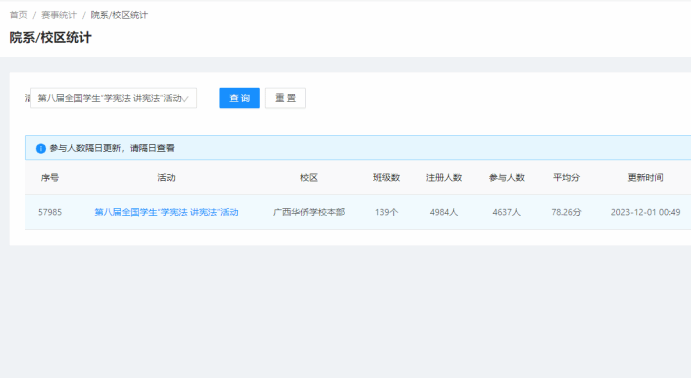The image size is (692, 378).
Task: Select the 注册人数 column header
Action: click(x=444, y=178)
